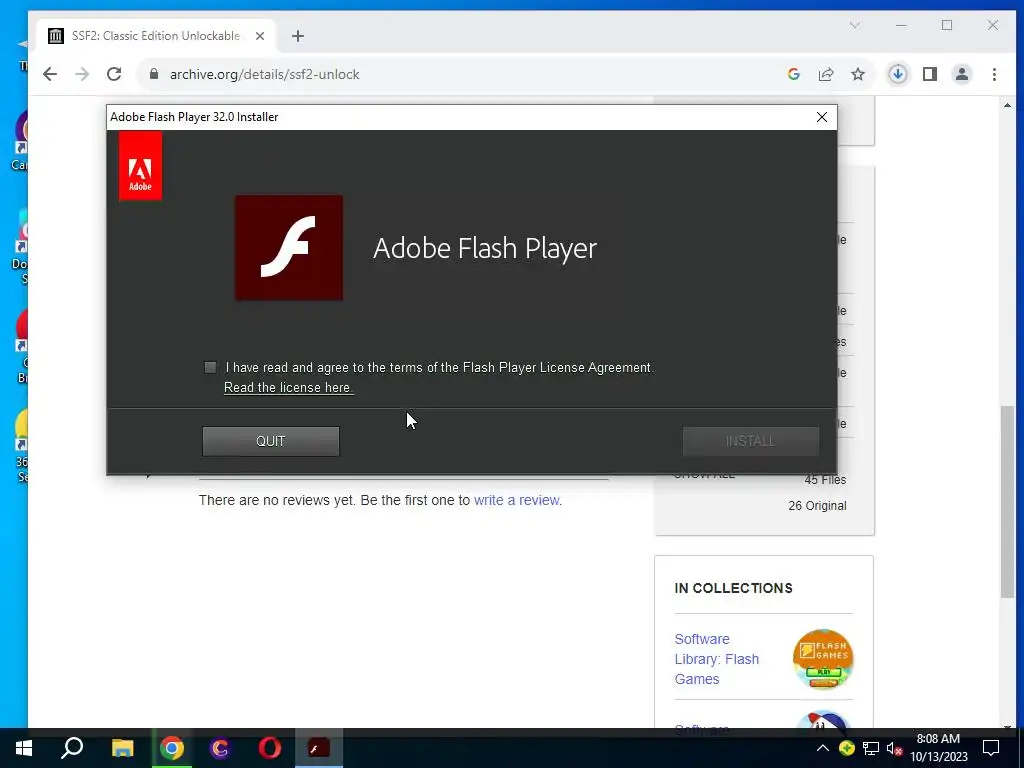The width and height of the screenshot is (1024, 768).
Task: Close the Adobe Flash Player Installer dialog
Action: pos(822,117)
